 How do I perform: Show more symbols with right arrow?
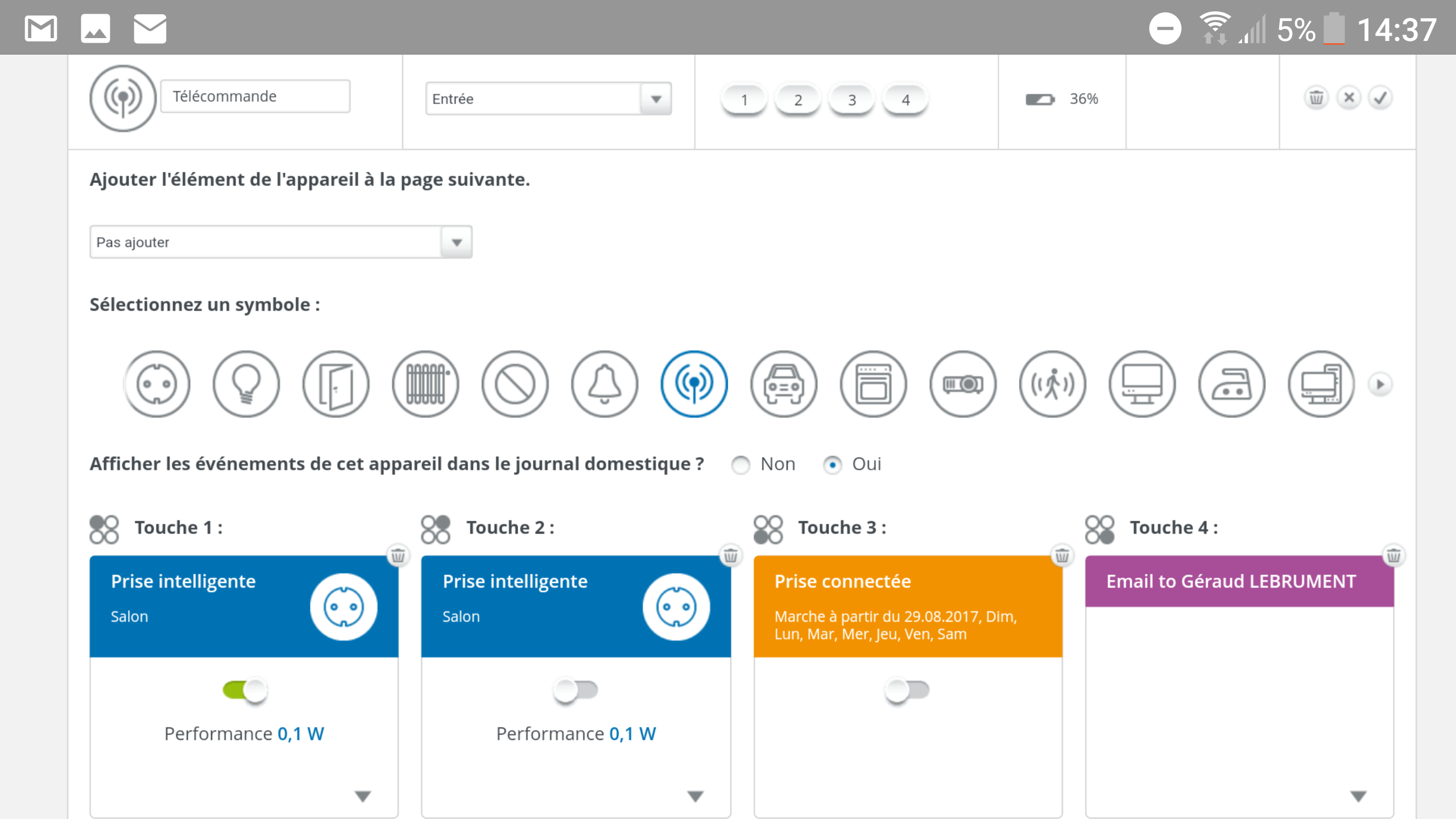point(1380,384)
